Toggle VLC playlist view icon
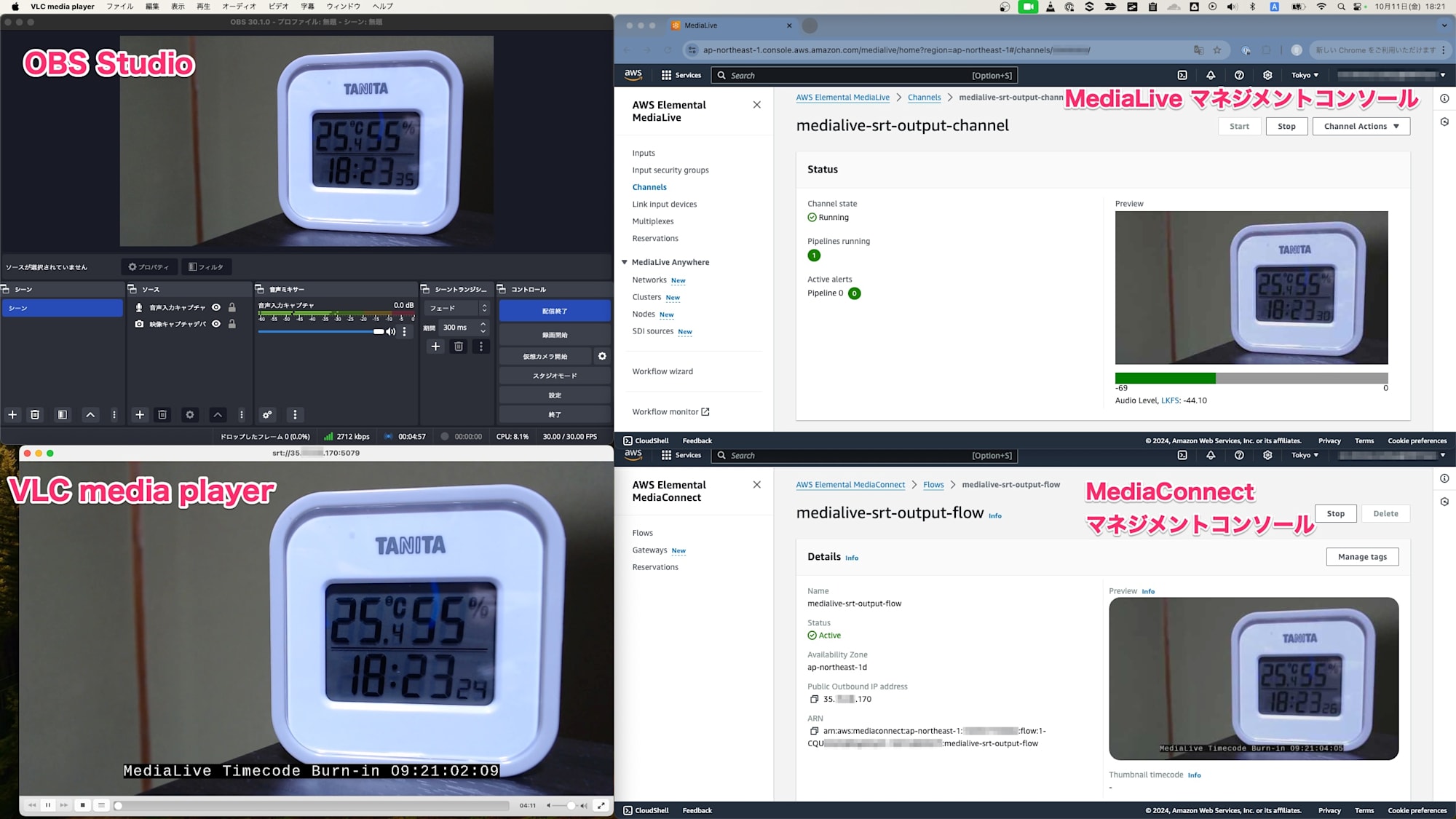 coord(102,805)
